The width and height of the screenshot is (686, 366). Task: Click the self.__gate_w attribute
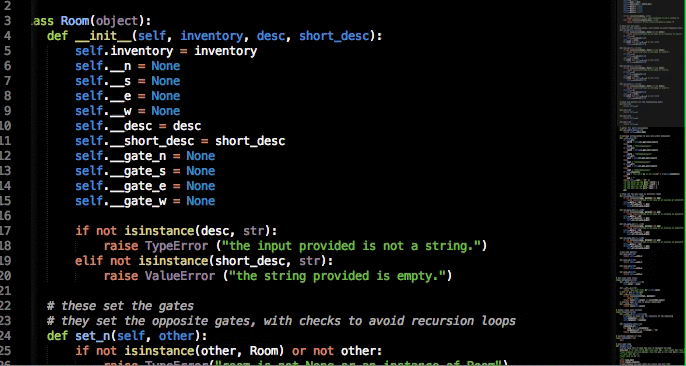[120, 201]
